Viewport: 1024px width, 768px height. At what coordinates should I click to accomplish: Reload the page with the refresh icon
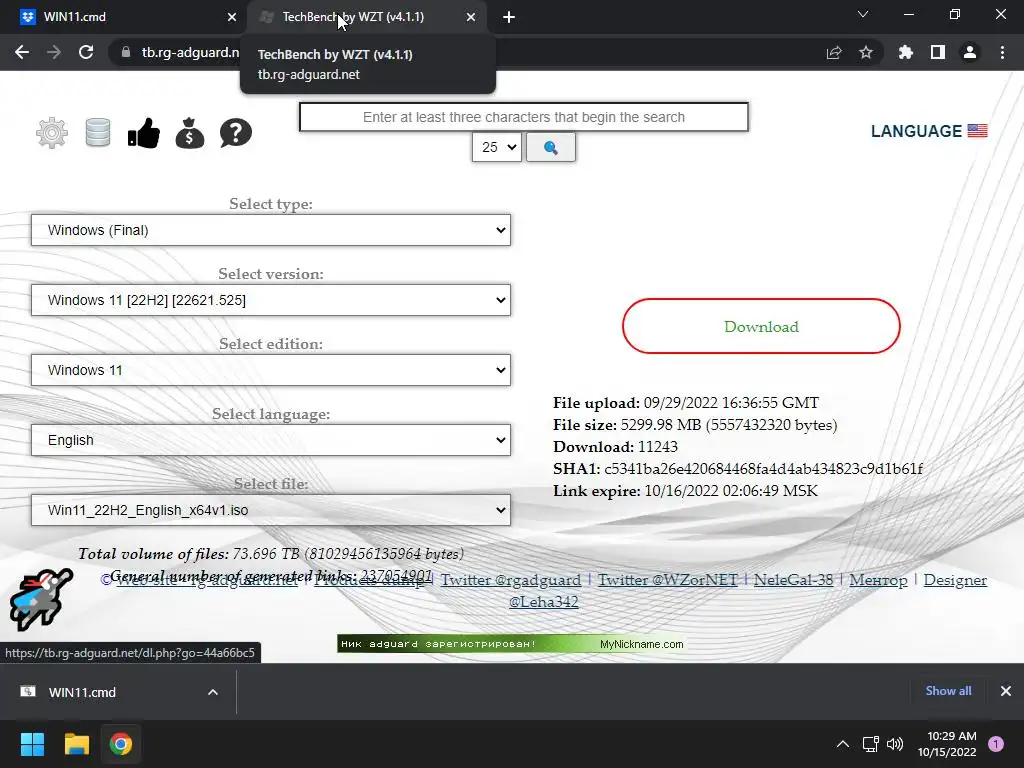(x=86, y=52)
